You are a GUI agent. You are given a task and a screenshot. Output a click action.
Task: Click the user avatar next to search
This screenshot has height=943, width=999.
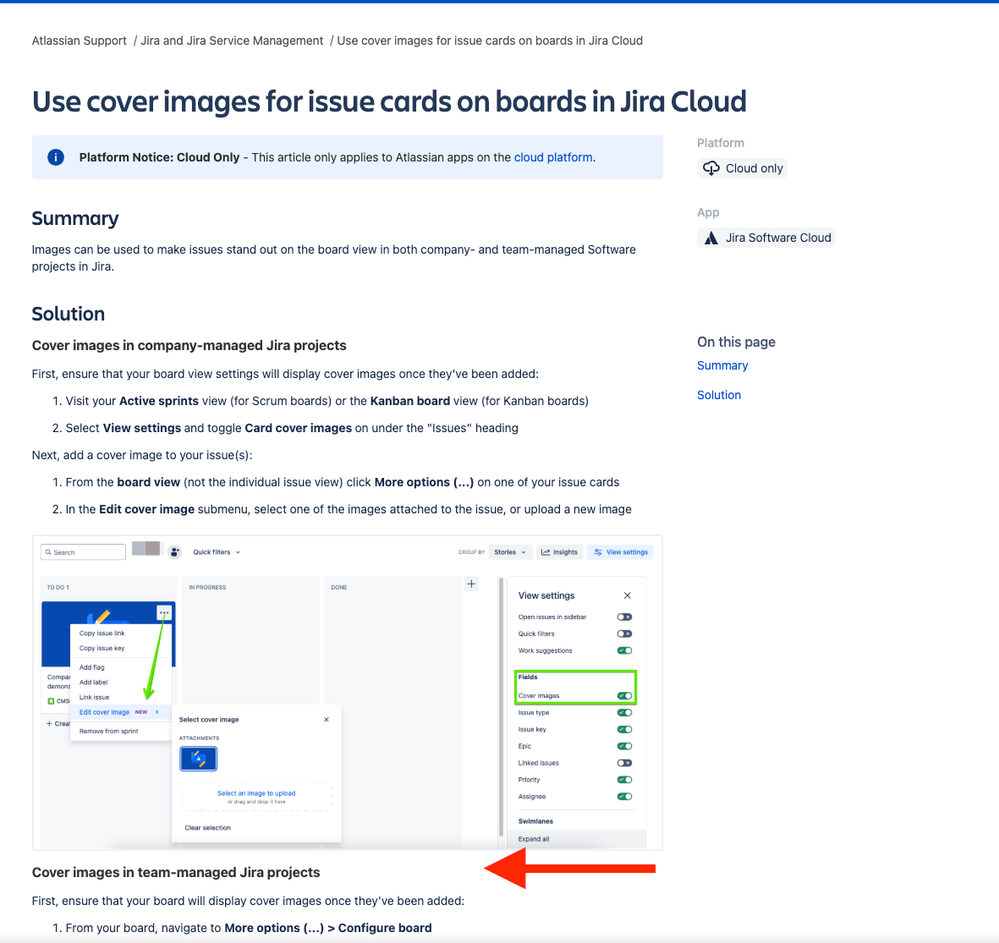point(146,548)
